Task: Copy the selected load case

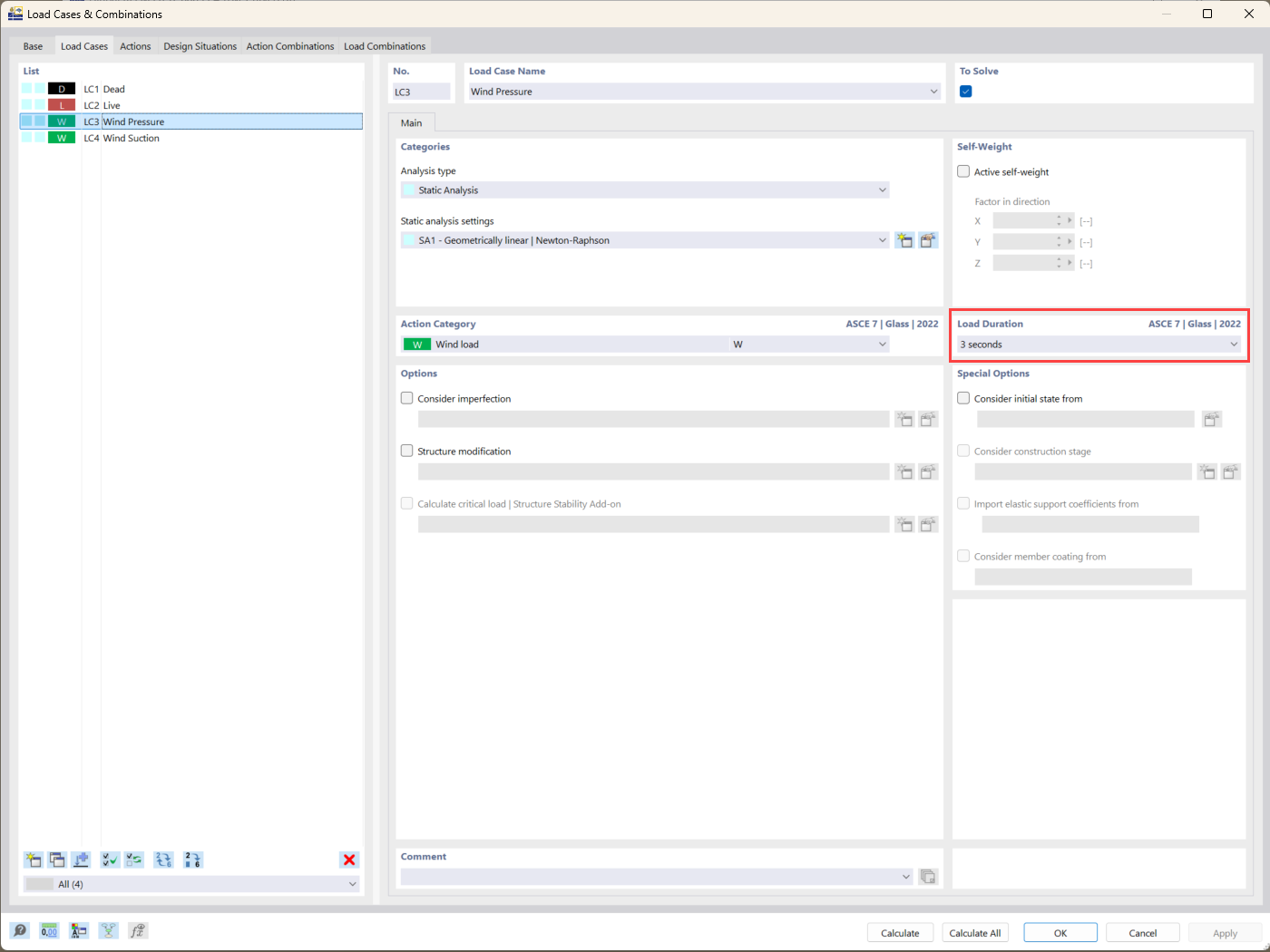Action: tap(57, 860)
